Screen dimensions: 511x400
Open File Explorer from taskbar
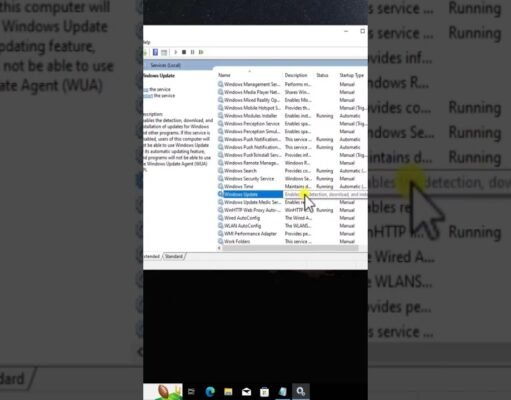point(228,392)
